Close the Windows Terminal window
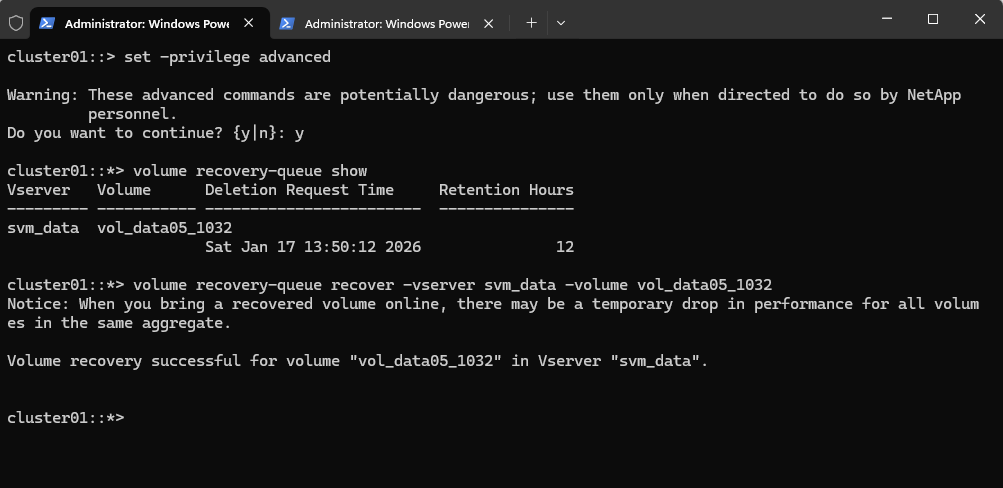The image size is (1003, 488). coord(978,19)
